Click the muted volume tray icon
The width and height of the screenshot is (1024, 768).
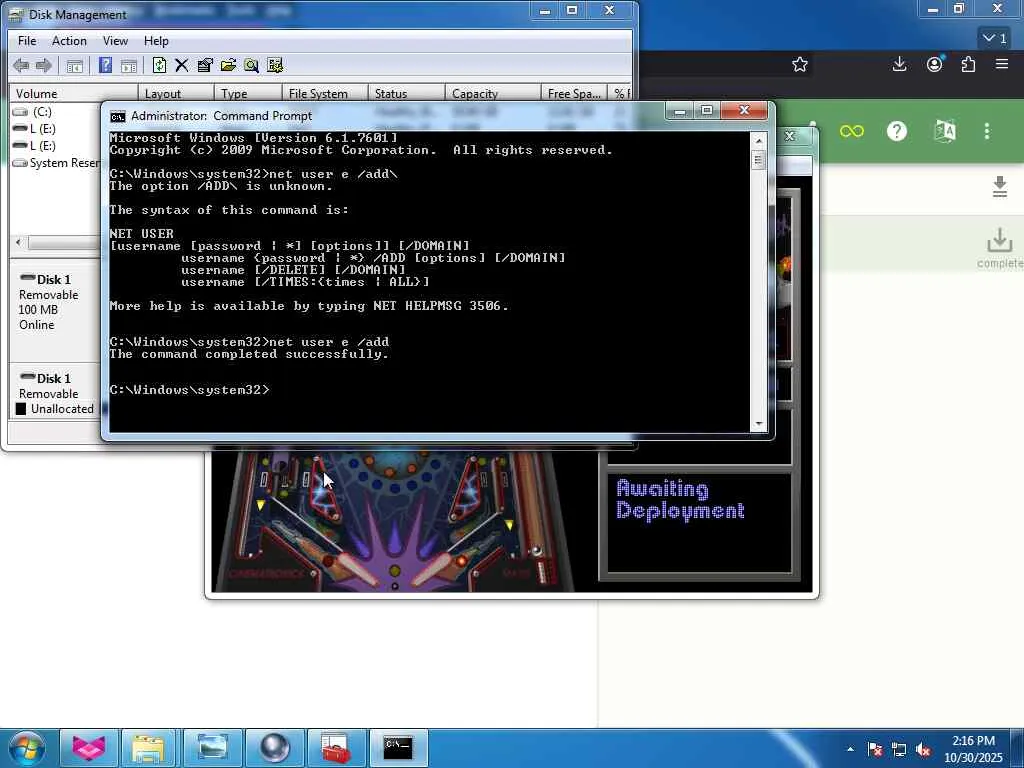pos(923,750)
